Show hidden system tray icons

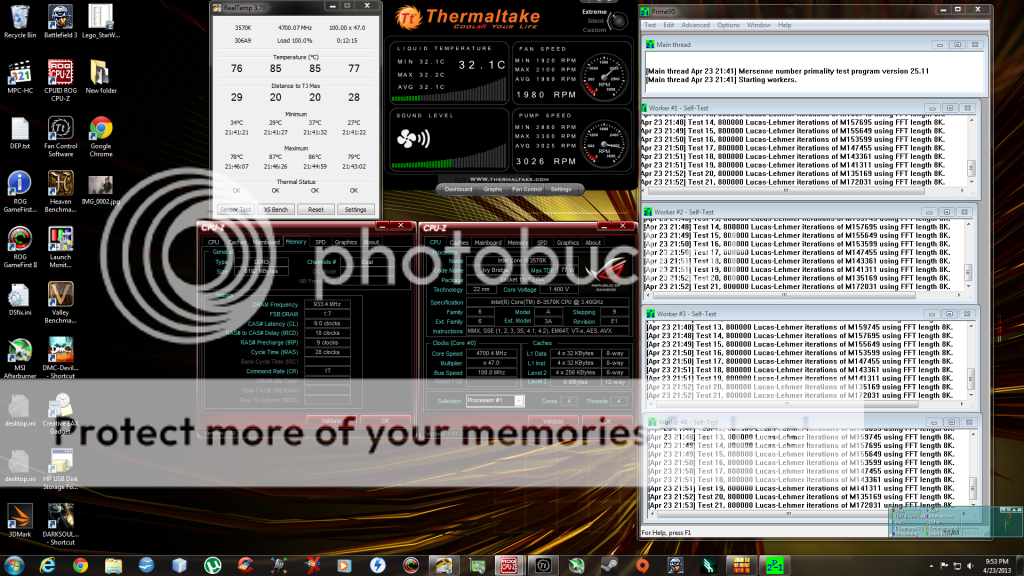click(x=931, y=566)
